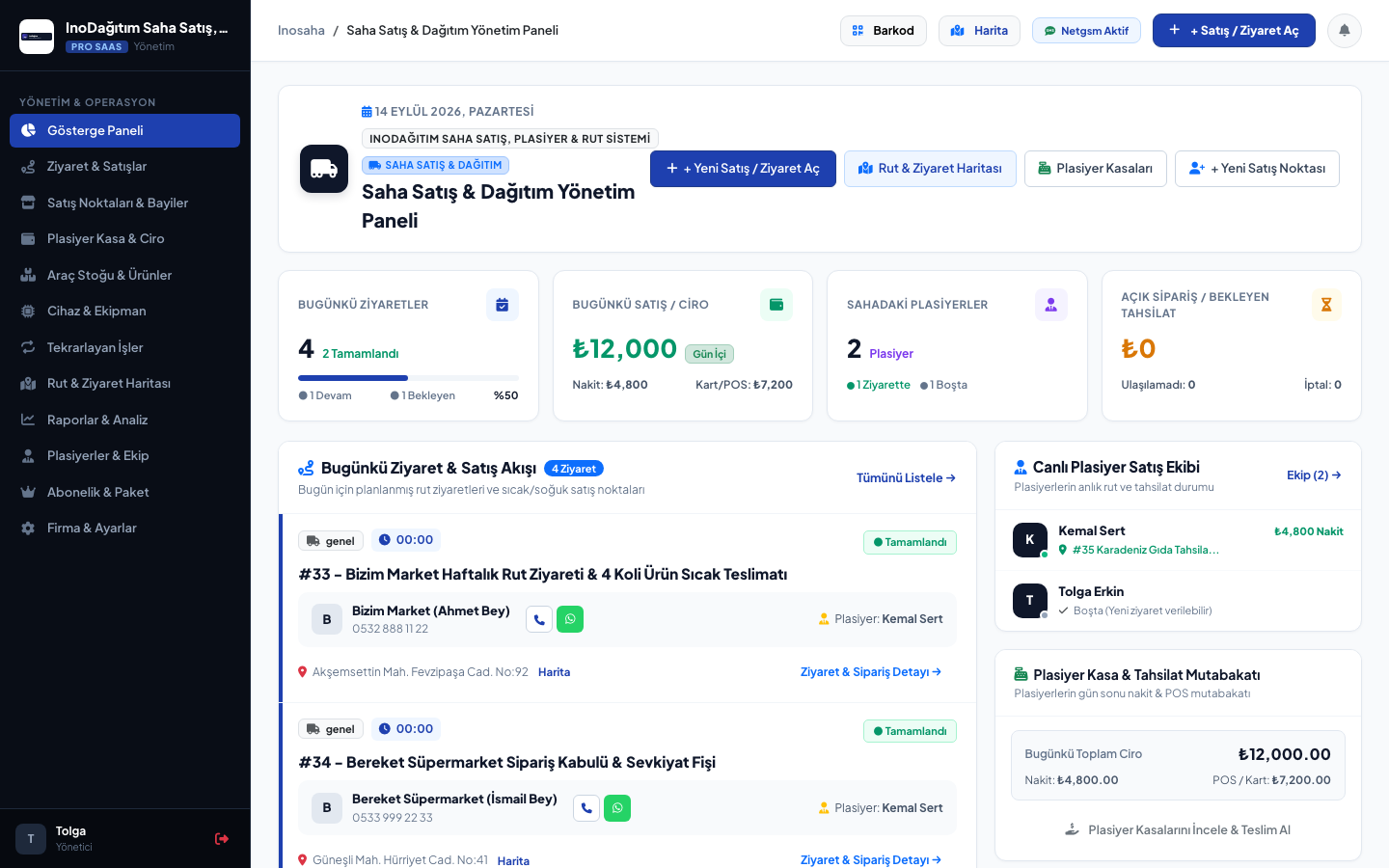Click the person icon on Sahadaki Plasiyerler card
Image resolution: width=1389 pixels, height=868 pixels.
point(1051,305)
